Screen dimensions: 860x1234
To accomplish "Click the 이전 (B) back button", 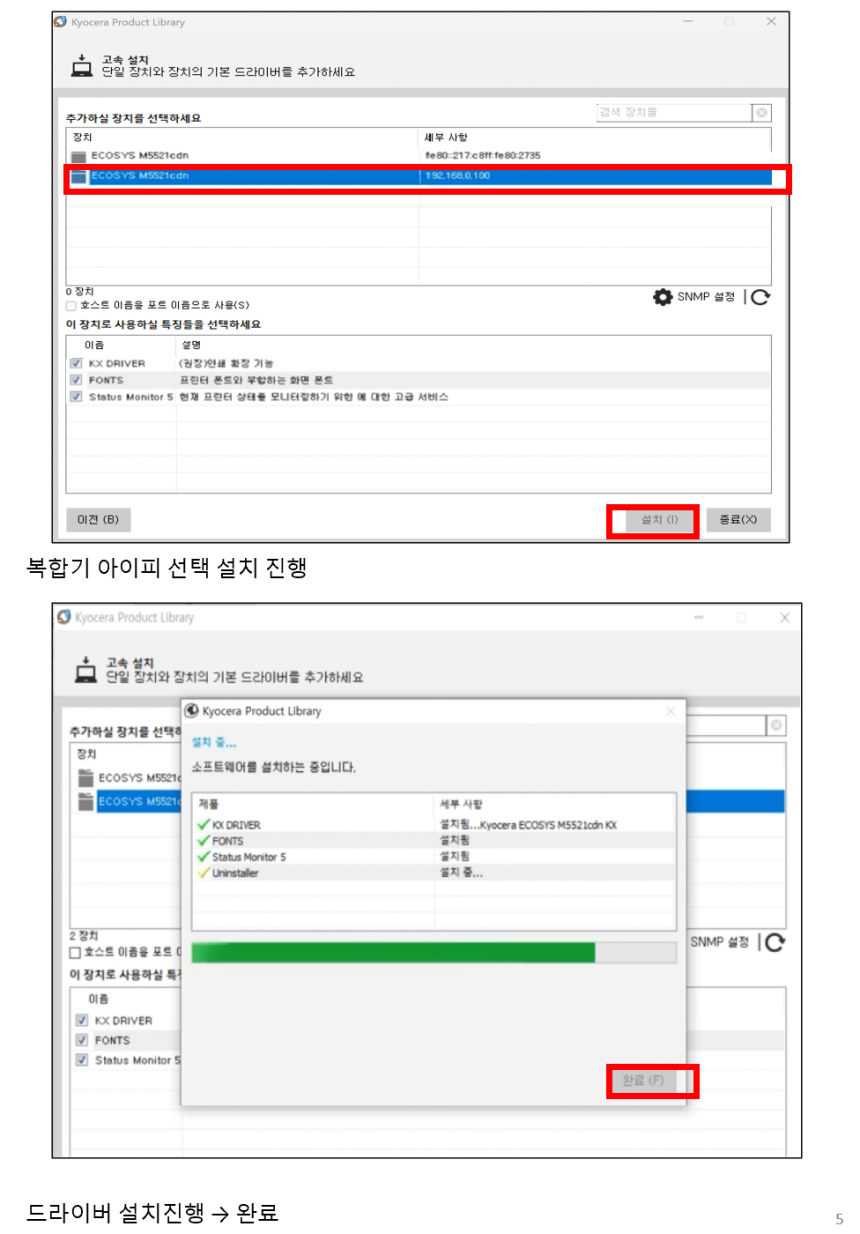I will pyautogui.click(x=98, y=520).
